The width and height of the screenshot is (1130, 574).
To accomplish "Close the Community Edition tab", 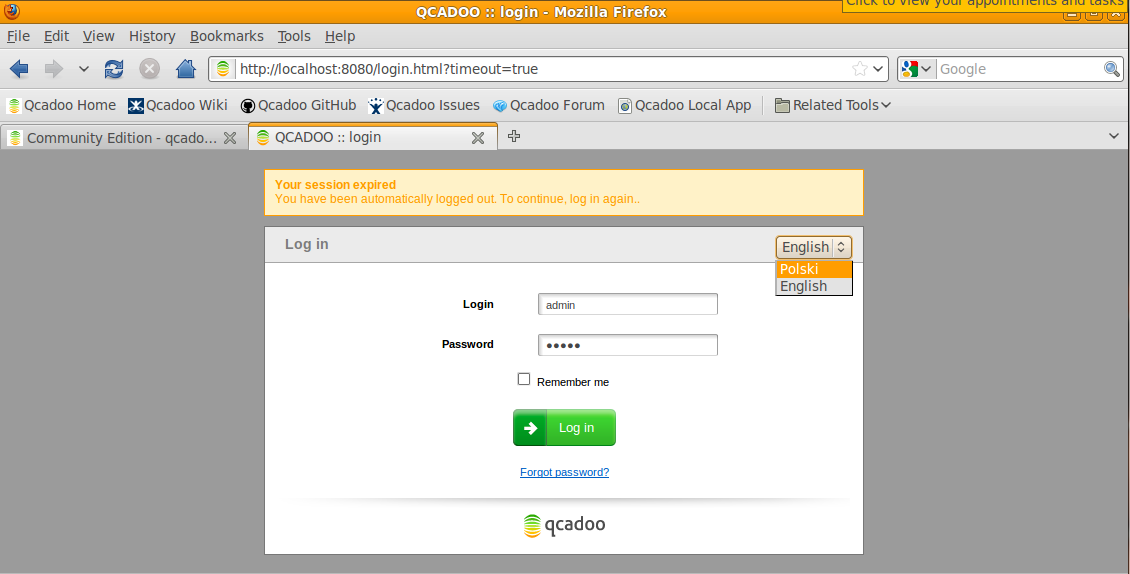I will pyautogui.click(x=230, y=138).
